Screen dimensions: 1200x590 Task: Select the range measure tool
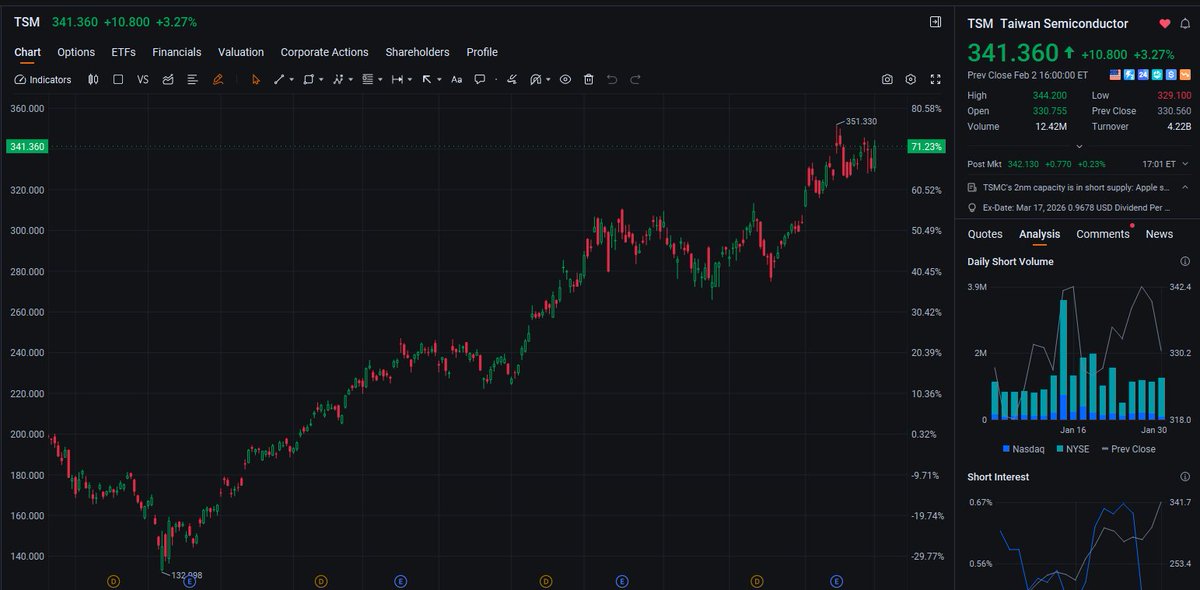pyautogui.click(x=397, y=79)
